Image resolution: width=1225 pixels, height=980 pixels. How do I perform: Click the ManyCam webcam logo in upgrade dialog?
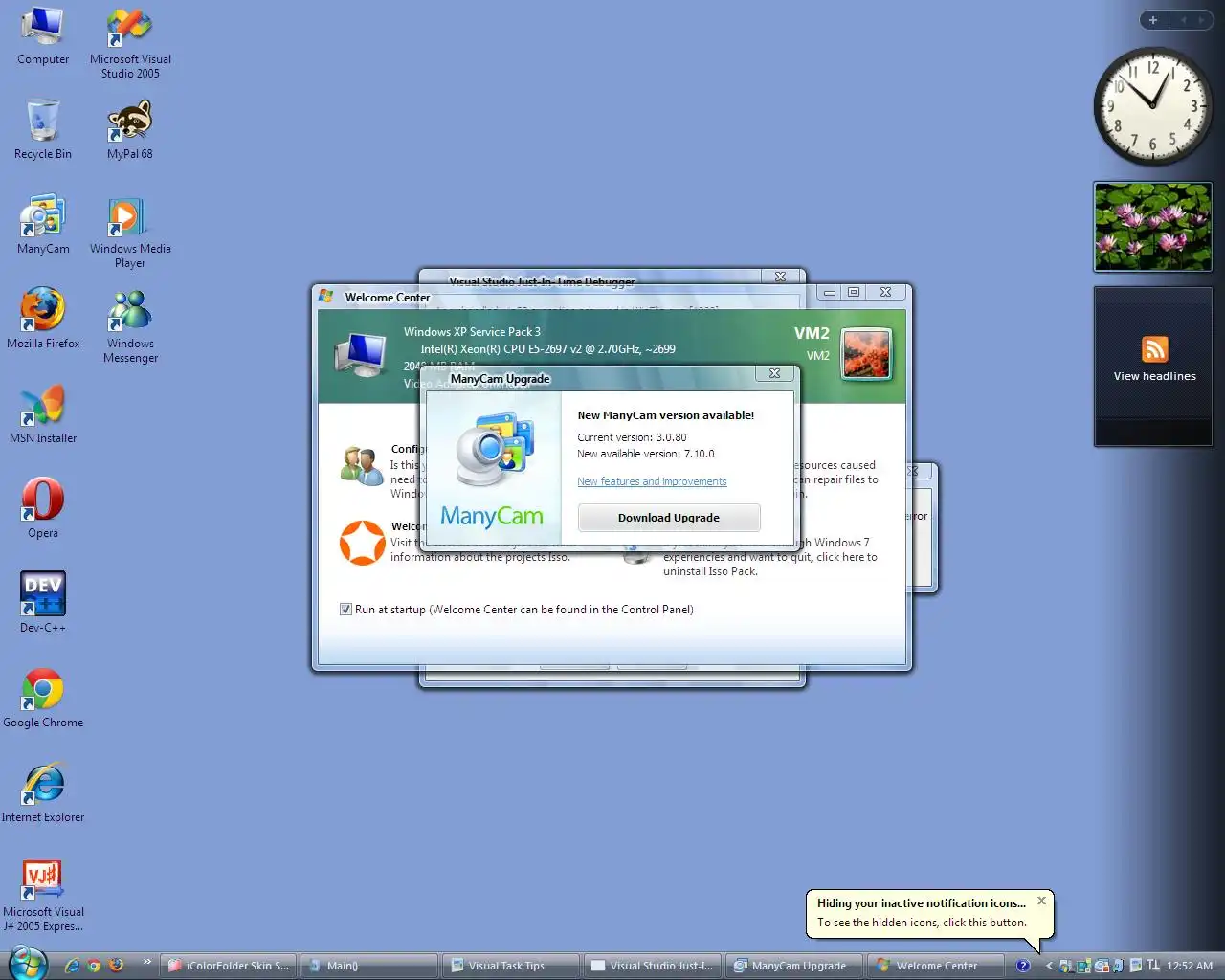[494, 449]
